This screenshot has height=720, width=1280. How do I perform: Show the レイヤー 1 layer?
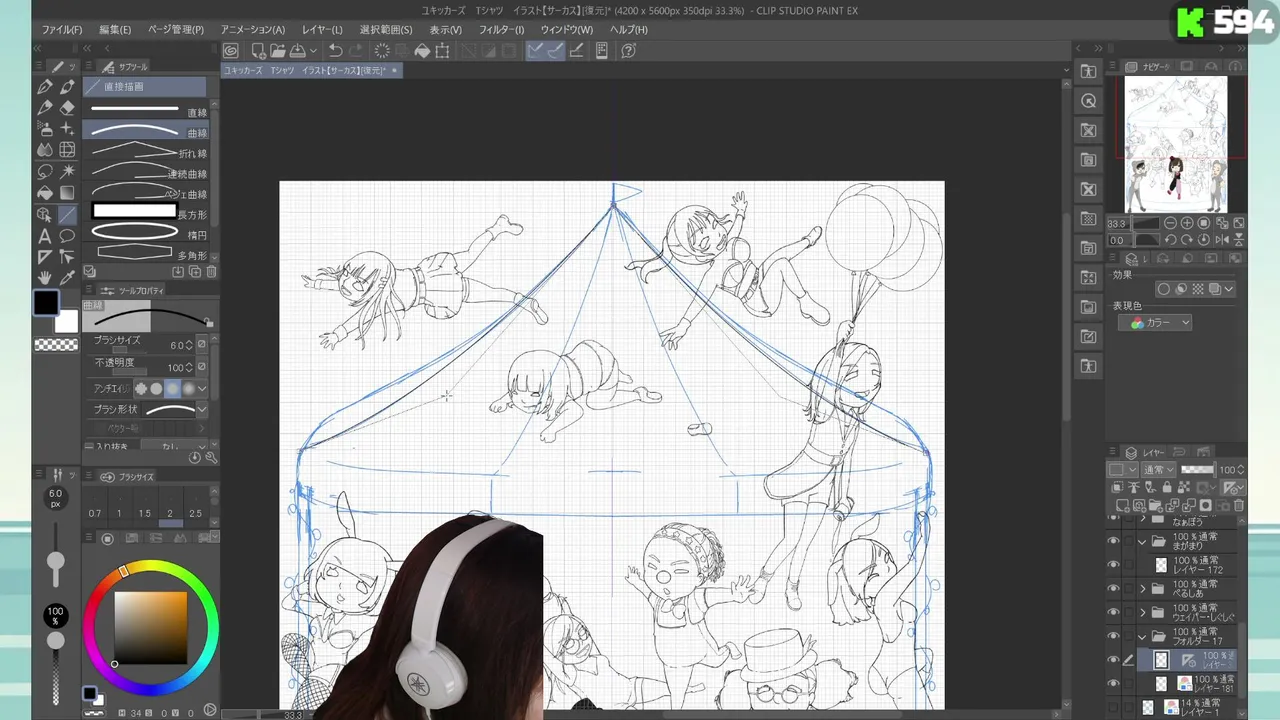(1113, 707)
